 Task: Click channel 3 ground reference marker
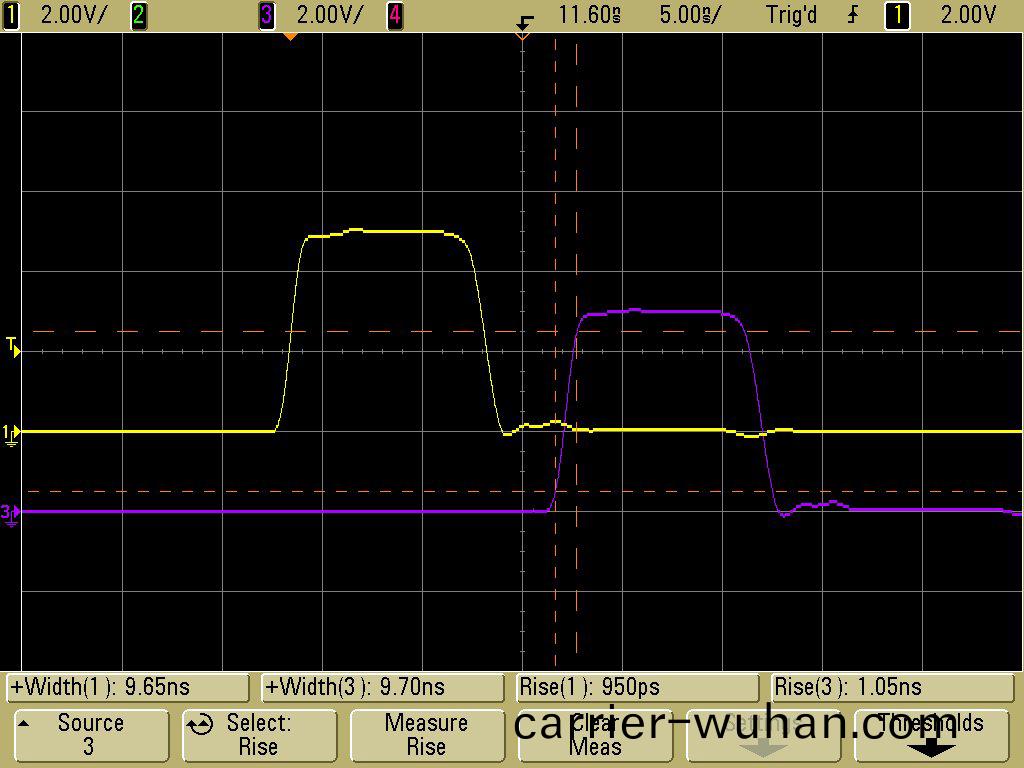[10, 512]
